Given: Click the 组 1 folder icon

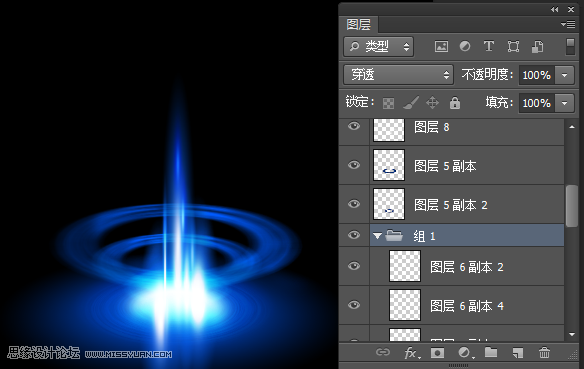Looking at the screenshot, I should click(394, 235).
